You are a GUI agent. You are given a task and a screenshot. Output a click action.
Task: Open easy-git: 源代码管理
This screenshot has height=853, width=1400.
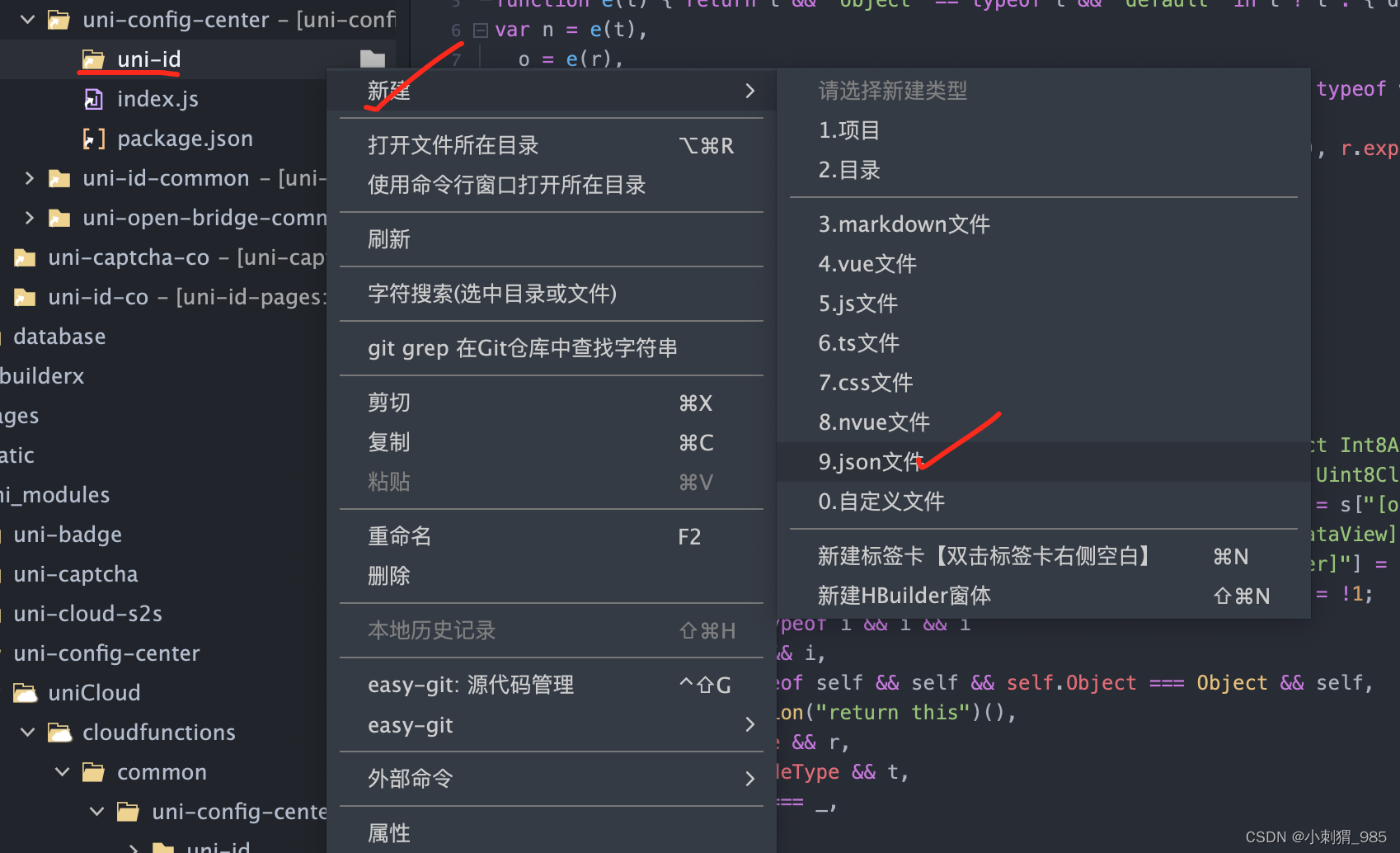[x=552, y=685]
